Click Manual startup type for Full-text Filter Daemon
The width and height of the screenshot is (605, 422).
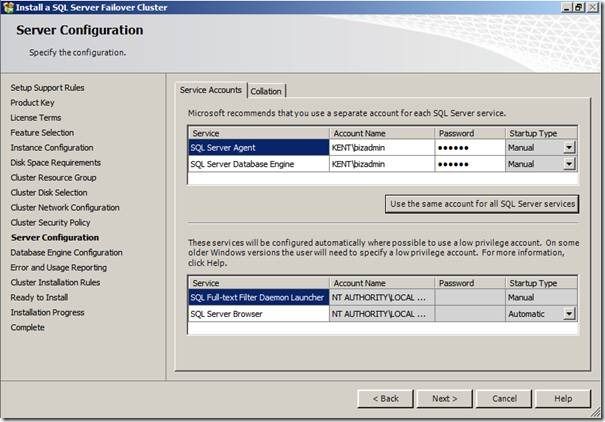tap(541, 297)
